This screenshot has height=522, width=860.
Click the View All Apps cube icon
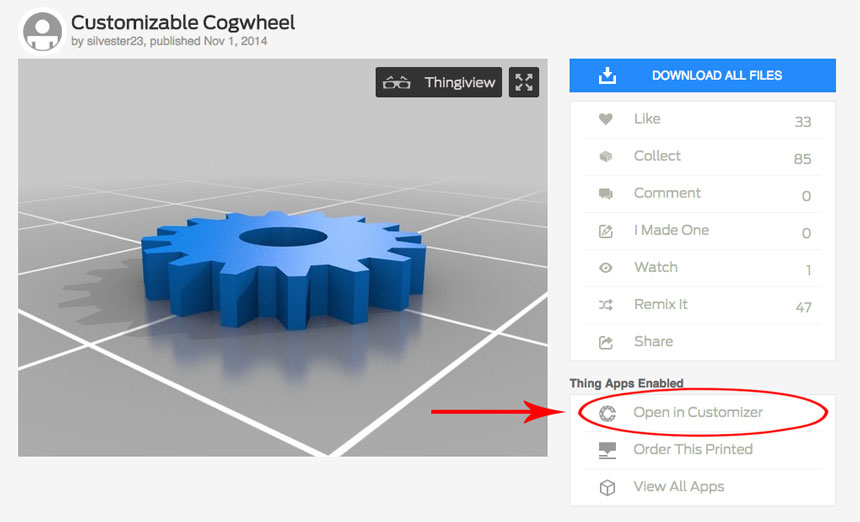pyautogui.click(x=606, y=487)
